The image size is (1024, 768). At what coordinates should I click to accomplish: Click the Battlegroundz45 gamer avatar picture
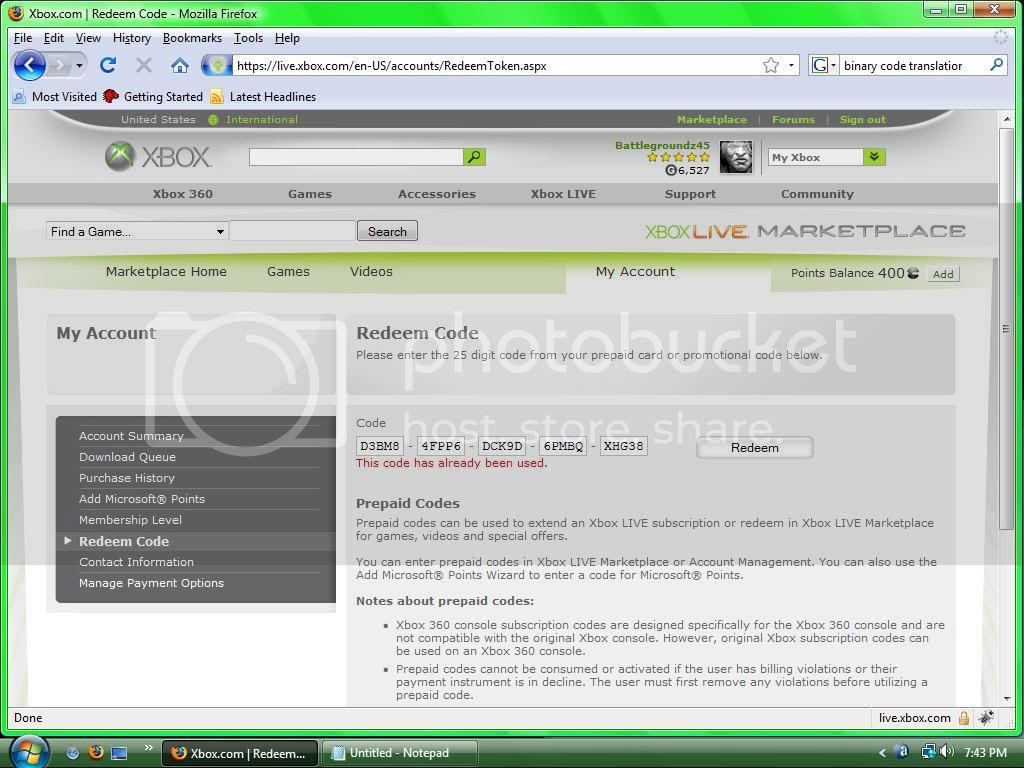[x=736, y=157]
